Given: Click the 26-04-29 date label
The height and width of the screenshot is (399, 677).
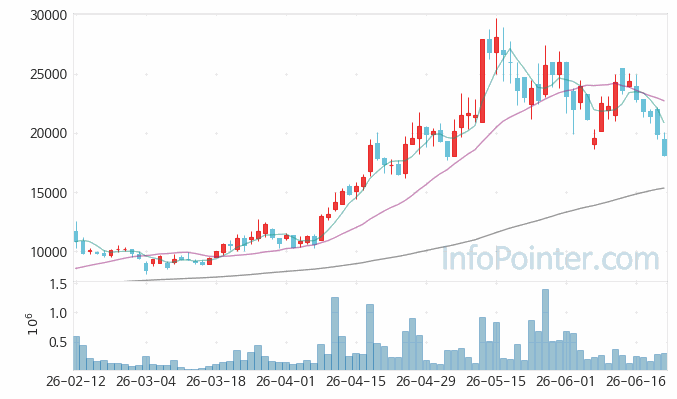Looking at the screenshot, I should pos(426,382).
